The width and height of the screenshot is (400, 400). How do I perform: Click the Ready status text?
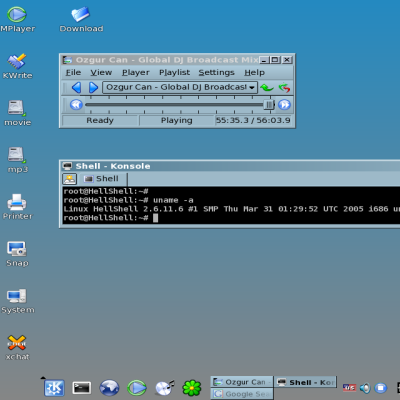click(x=100, y=120)
